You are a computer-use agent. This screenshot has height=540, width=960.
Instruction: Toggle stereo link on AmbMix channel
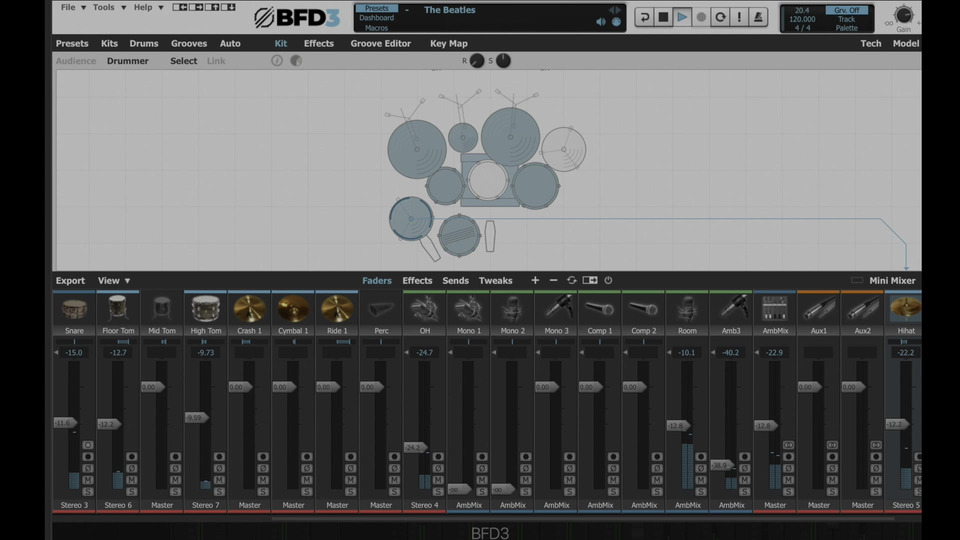[789, 445]
